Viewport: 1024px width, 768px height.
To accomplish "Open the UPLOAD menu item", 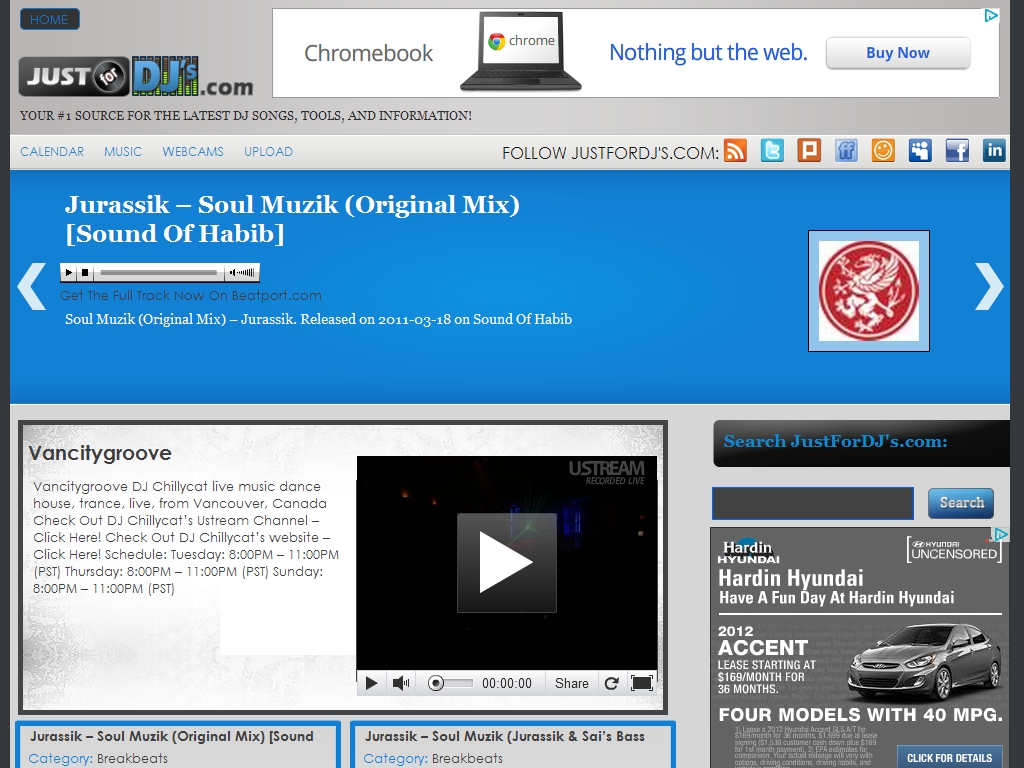I will pos(268,152).
